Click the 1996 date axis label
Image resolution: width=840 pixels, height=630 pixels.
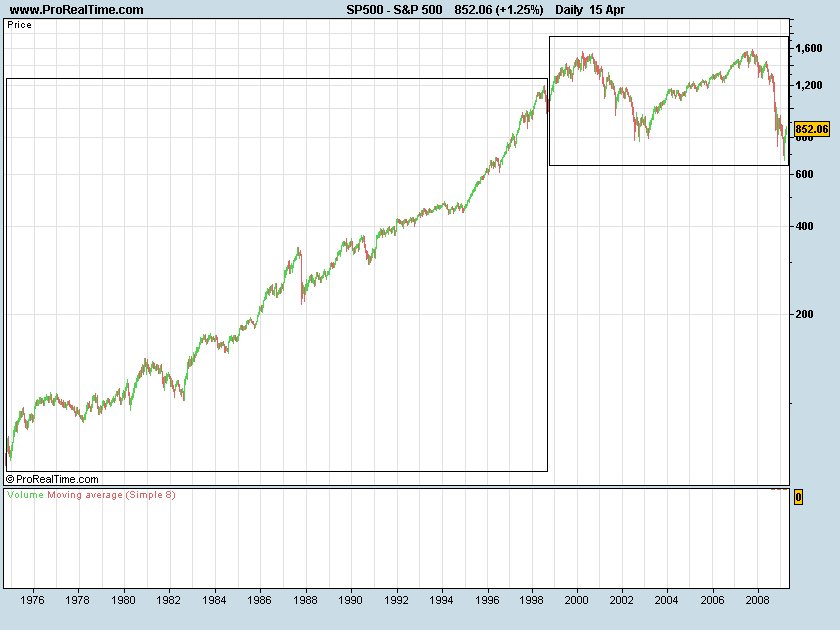pyautogui.click(x=486, y=599)
